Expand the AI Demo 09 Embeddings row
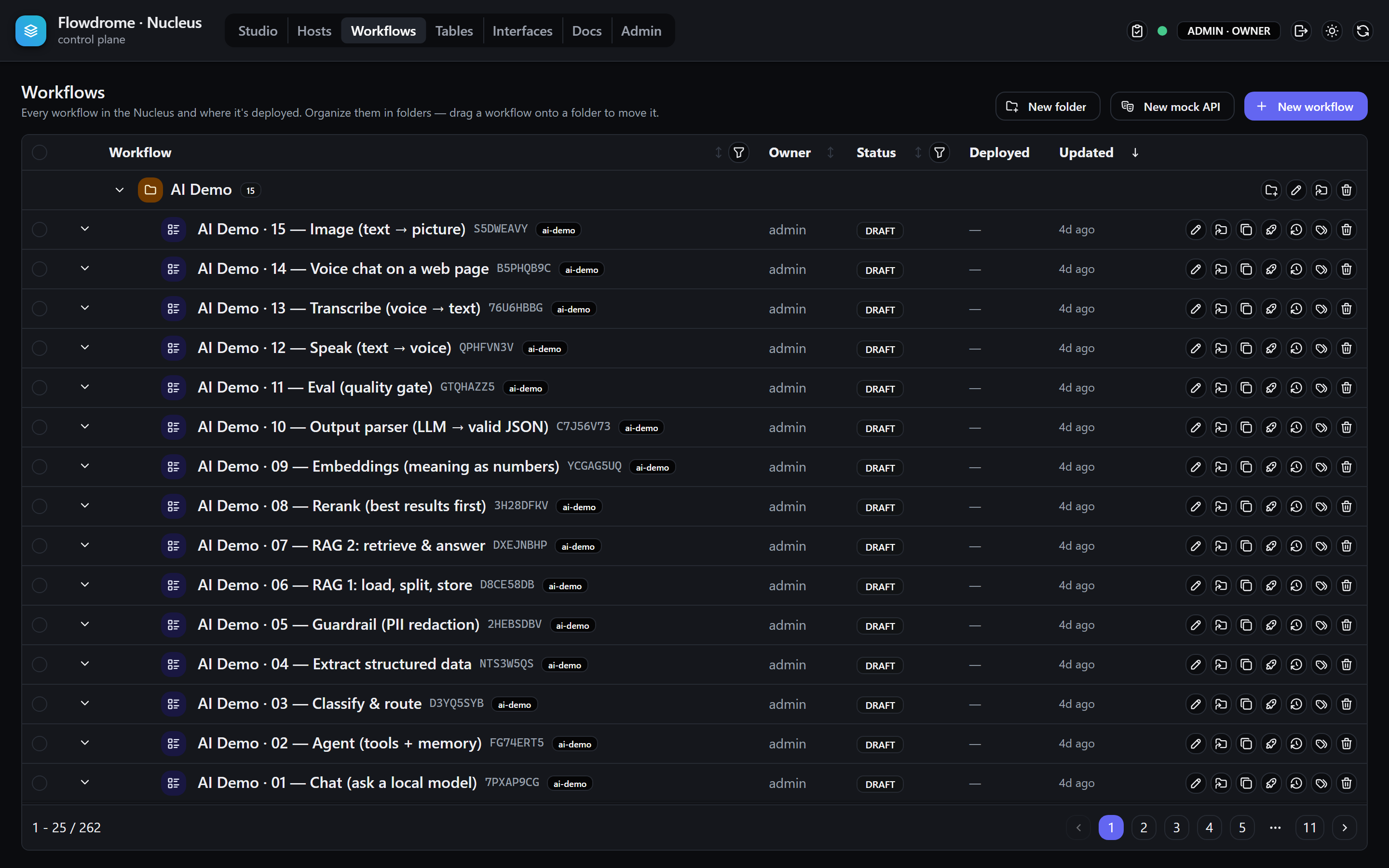 [x=85, y=466]
